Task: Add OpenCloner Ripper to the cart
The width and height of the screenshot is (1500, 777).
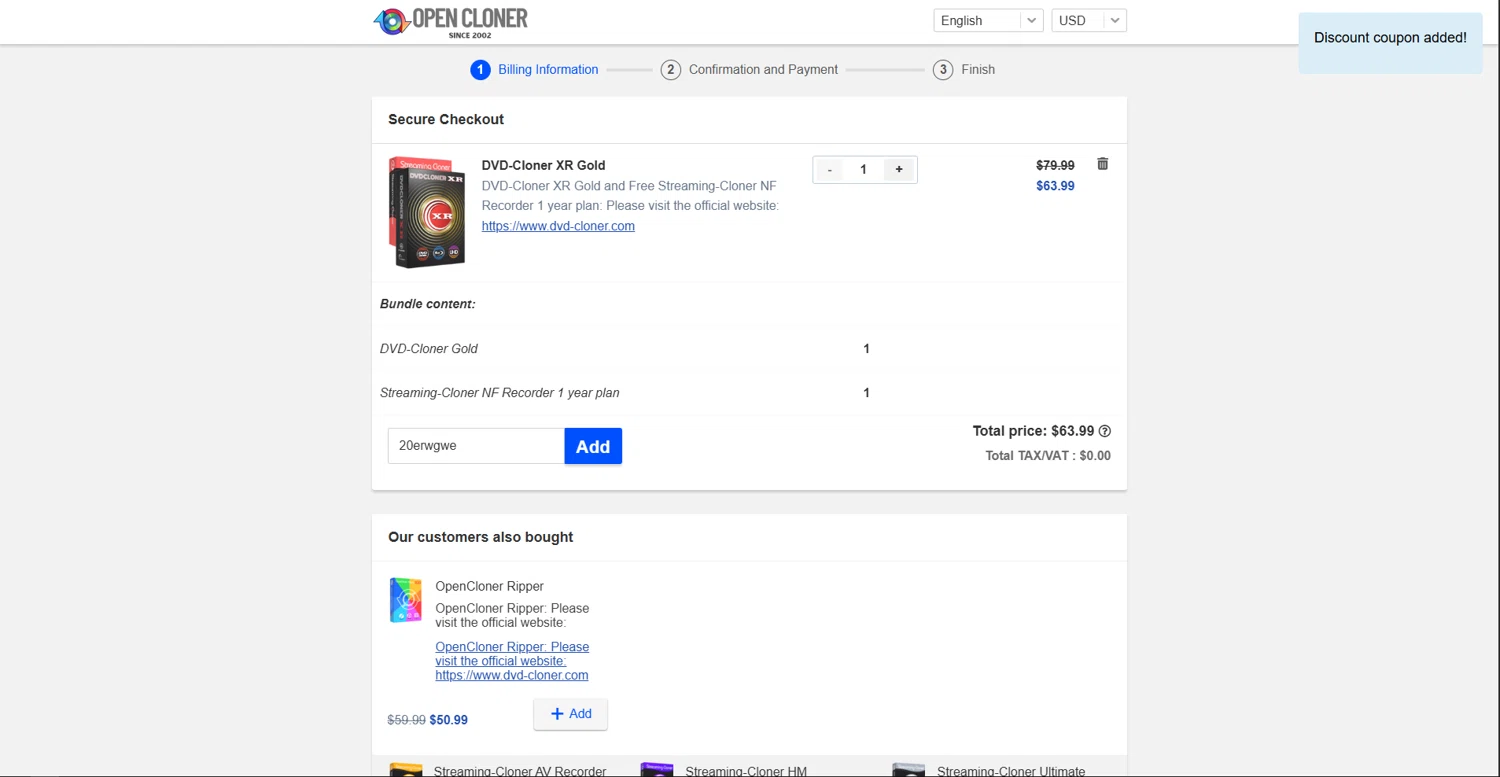Action: [x=570, y=714]
